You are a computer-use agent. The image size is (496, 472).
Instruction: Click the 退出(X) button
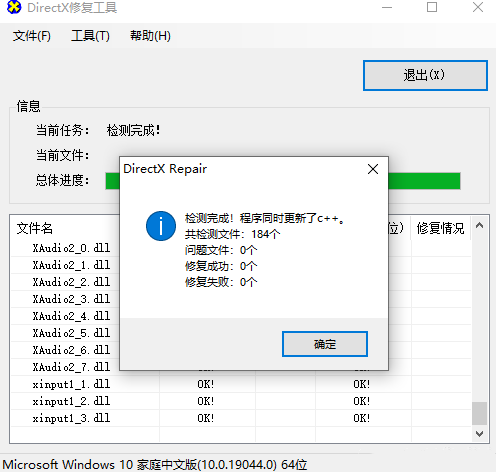pyautogui.click(x=425, y=75)
